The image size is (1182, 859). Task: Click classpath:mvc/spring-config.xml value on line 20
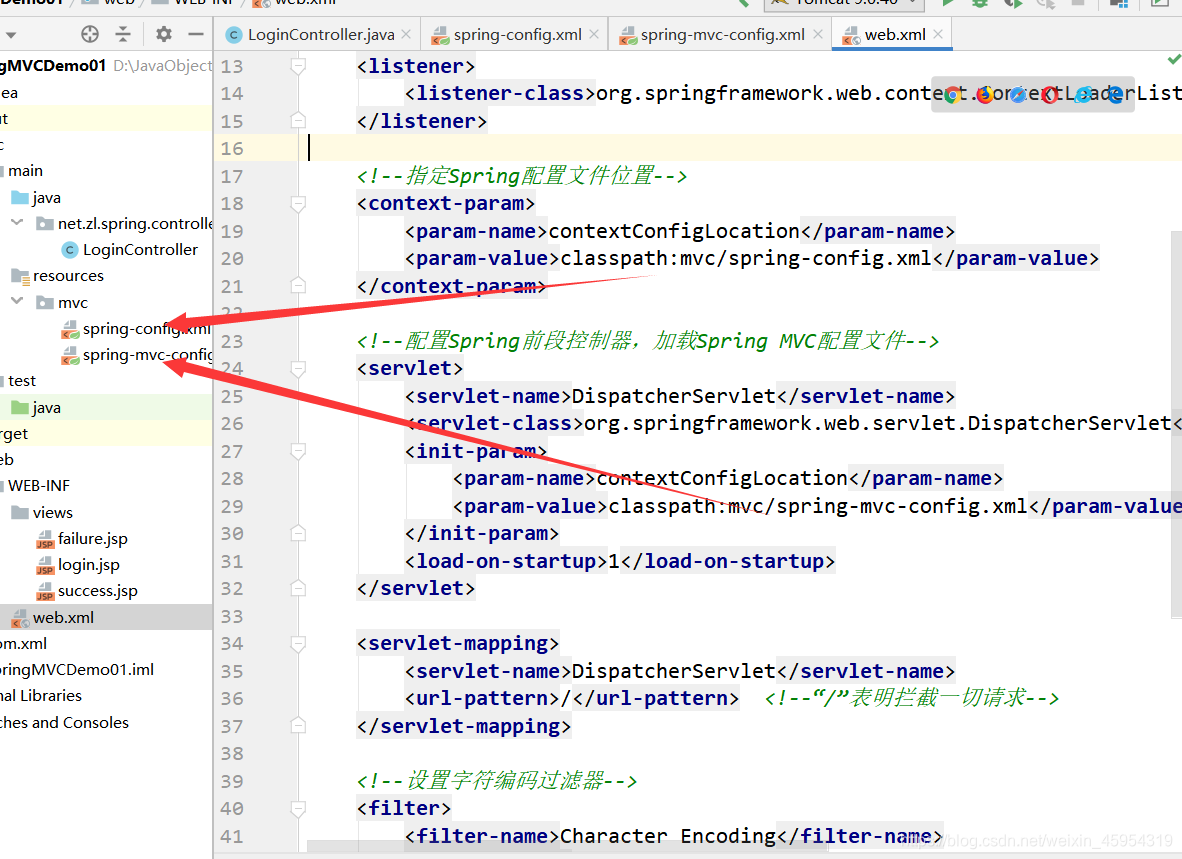click(x=746, y=258)
